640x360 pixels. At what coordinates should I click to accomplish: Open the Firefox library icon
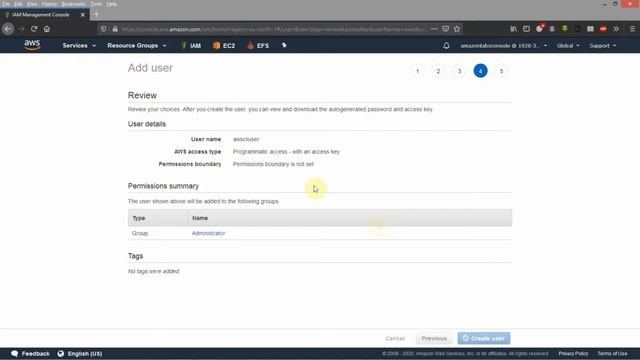(513, 29)
